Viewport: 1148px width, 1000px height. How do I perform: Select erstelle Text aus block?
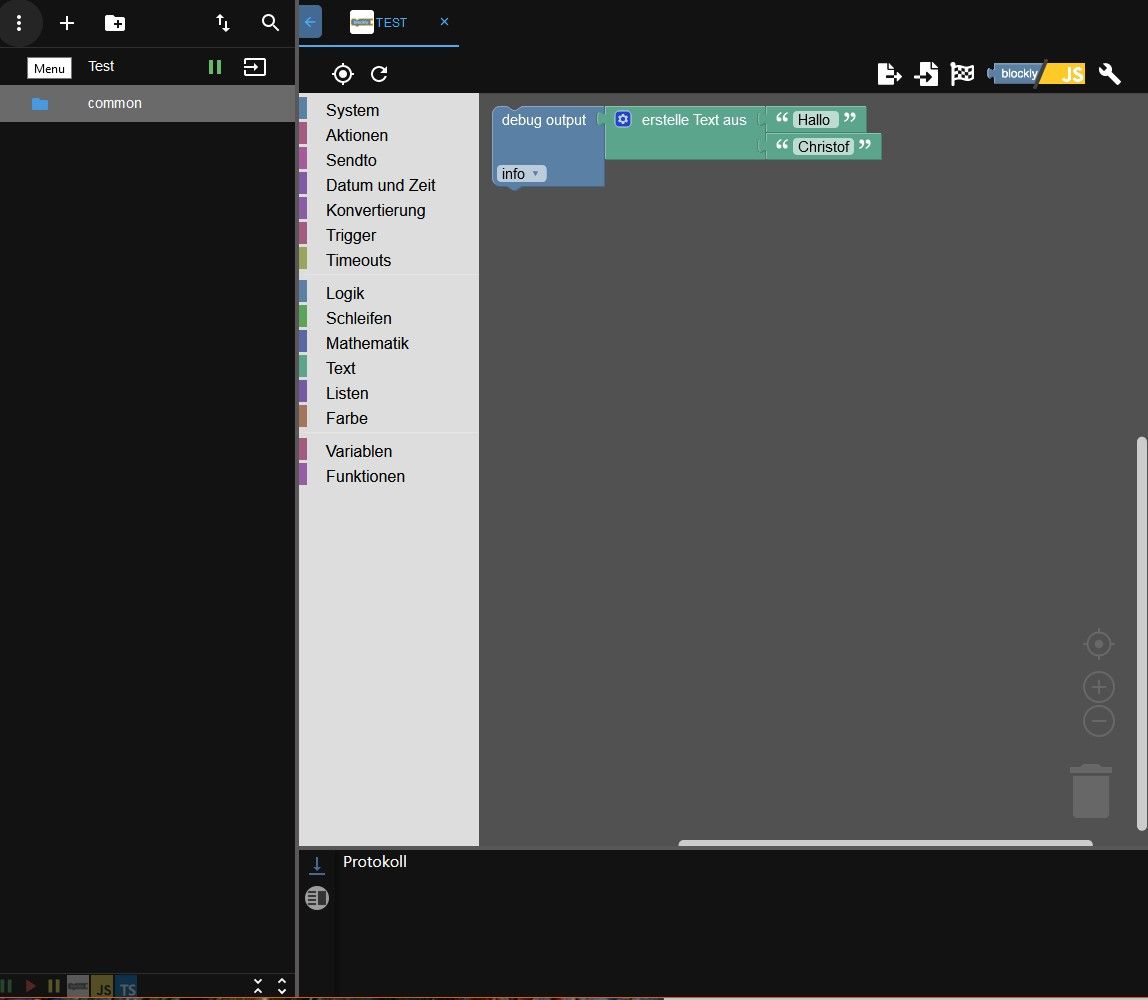[x=693, y=120]
